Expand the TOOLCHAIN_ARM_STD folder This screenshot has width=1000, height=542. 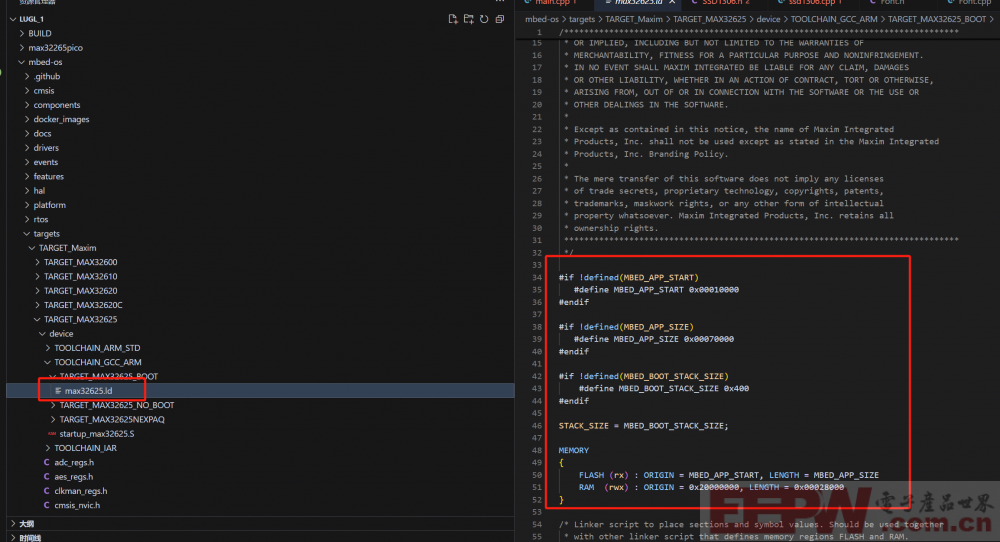(48, 348)
